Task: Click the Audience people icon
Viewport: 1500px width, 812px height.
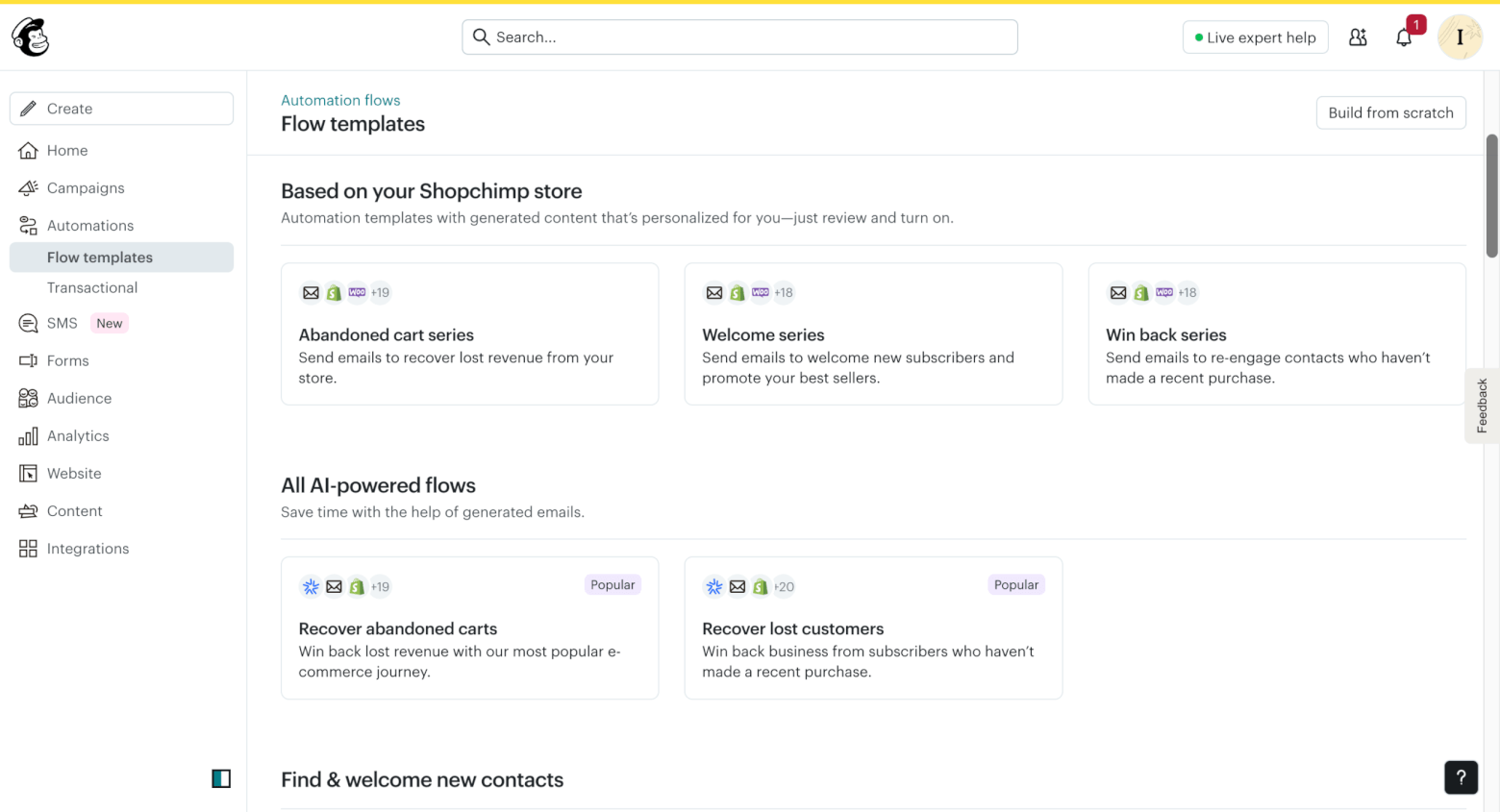Action: click(x=28, y=398)
